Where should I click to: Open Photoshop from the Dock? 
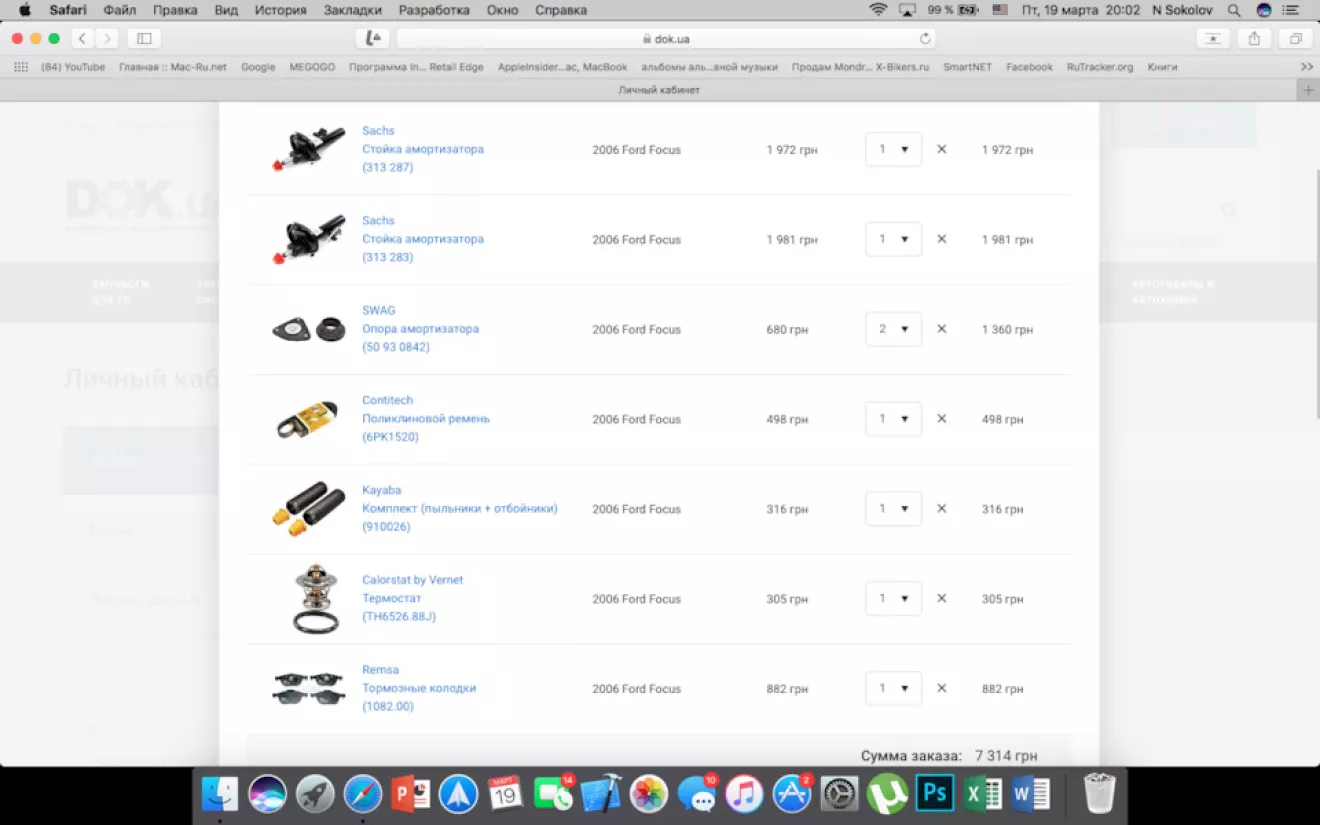pyautogui.click(x=935, y=795)
